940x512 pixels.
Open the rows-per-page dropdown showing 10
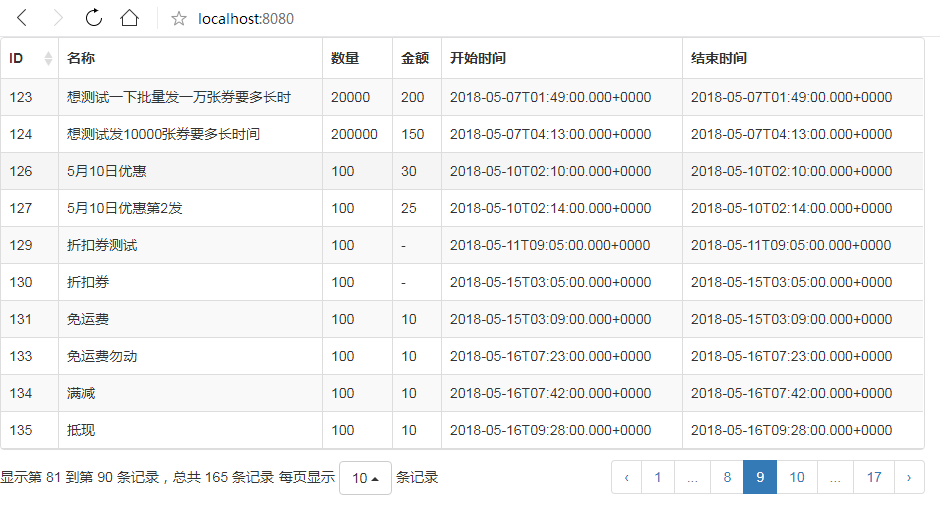click(x=365, y=478)
